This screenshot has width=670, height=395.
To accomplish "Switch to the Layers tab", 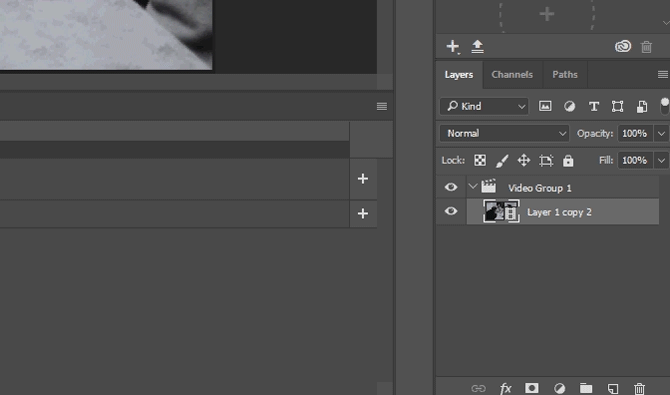I will [459, 74].
